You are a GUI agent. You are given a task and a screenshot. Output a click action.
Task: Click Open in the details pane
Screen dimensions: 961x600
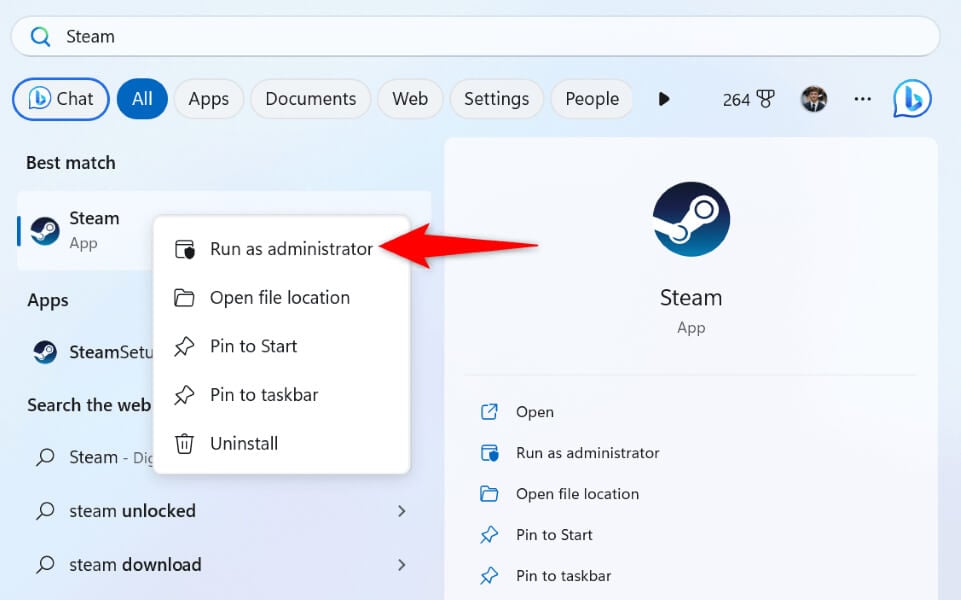pyautogui.click(x=535, y=412)
